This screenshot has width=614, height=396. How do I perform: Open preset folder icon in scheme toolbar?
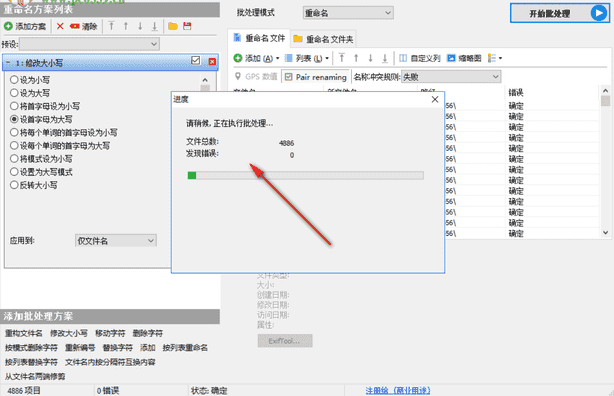173,26
